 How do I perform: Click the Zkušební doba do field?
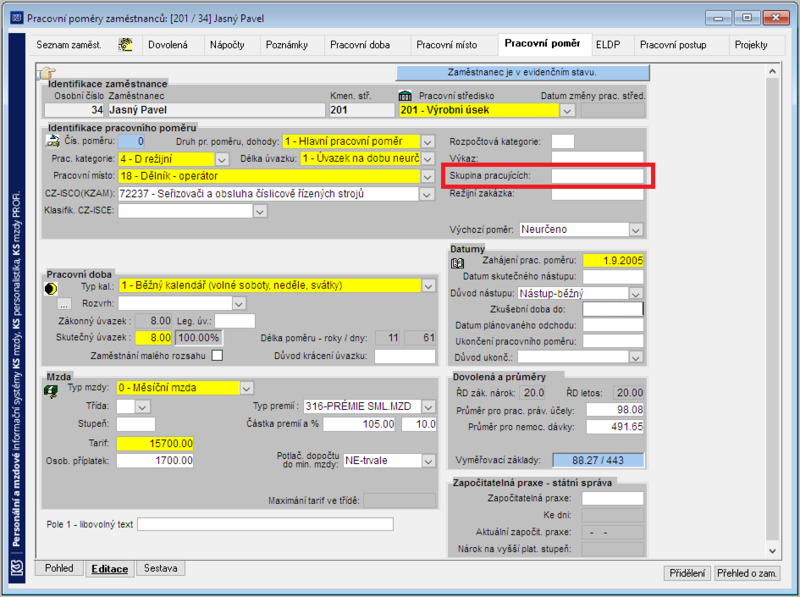(x=613, y=309)
